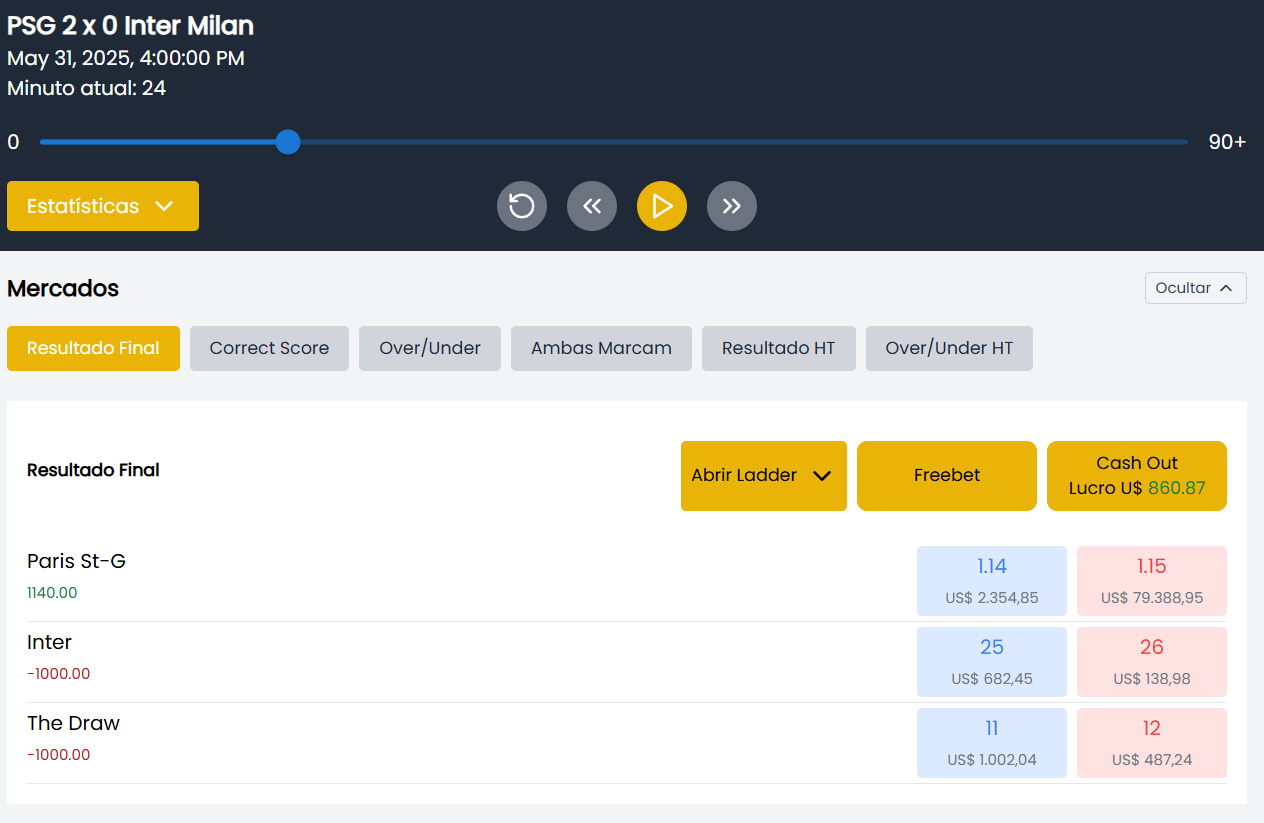
Task: Go to the Ambas Marcam tab
Action: pyautogui.click(x=601, y=348)
